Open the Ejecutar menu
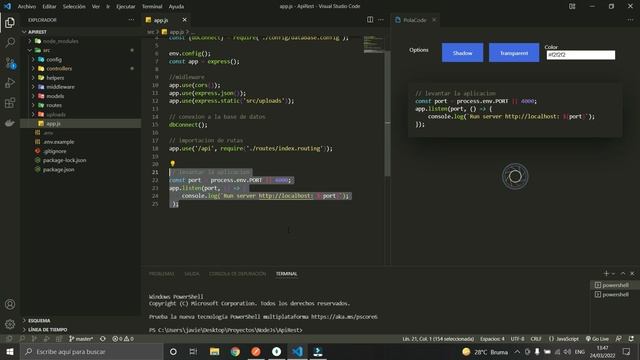This screenshot has width=640, height=360. pyautogui.click(x=125, y=7)
